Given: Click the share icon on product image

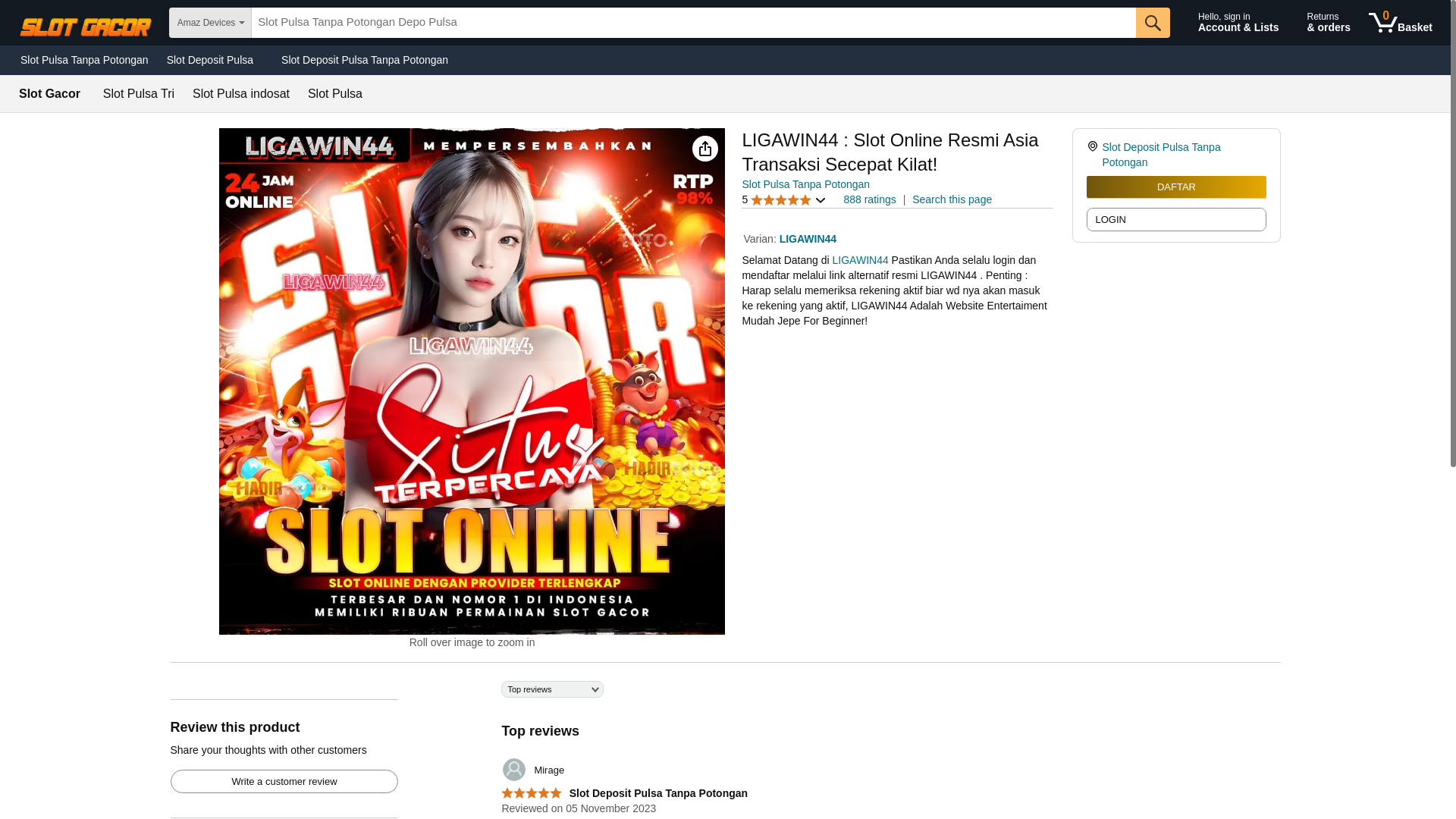Looking at the screenshot, I should tap(705, 149).
